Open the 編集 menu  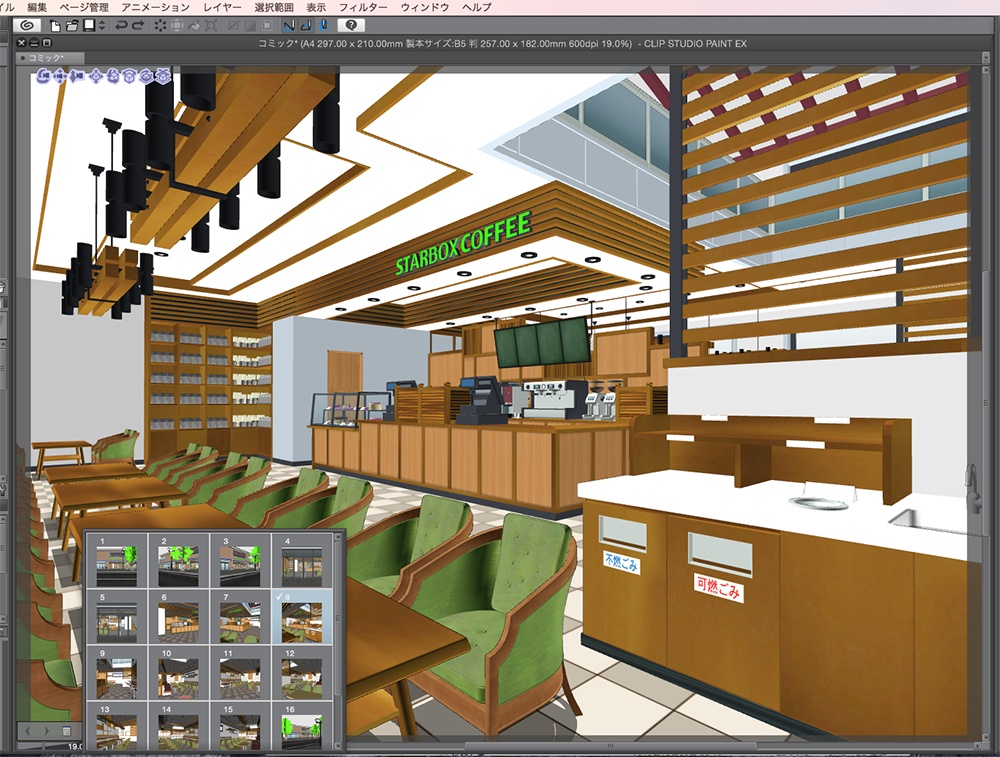tap(37, 7)
